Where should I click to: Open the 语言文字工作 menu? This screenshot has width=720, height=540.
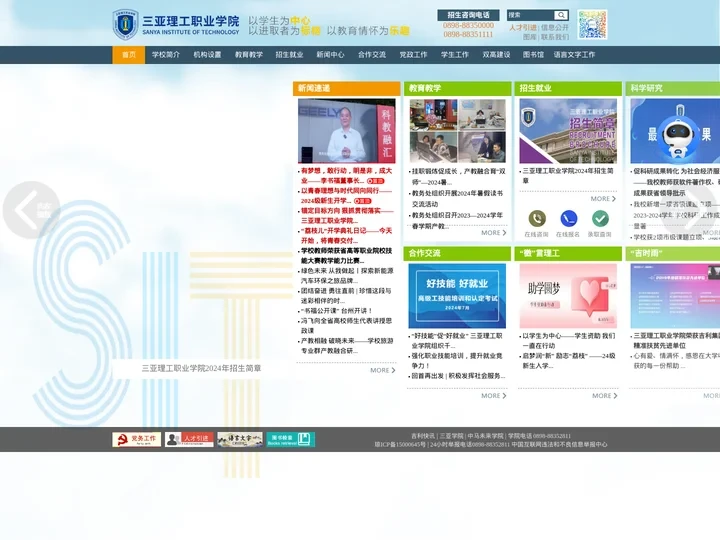coord(574,55)
